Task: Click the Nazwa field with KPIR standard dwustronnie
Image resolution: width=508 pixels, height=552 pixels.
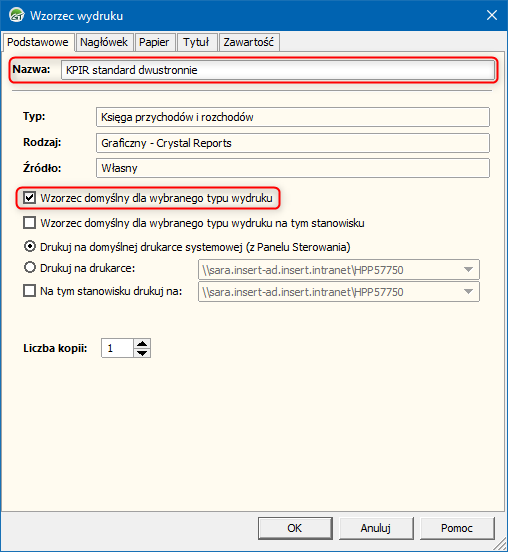Action: pos(278,70)
